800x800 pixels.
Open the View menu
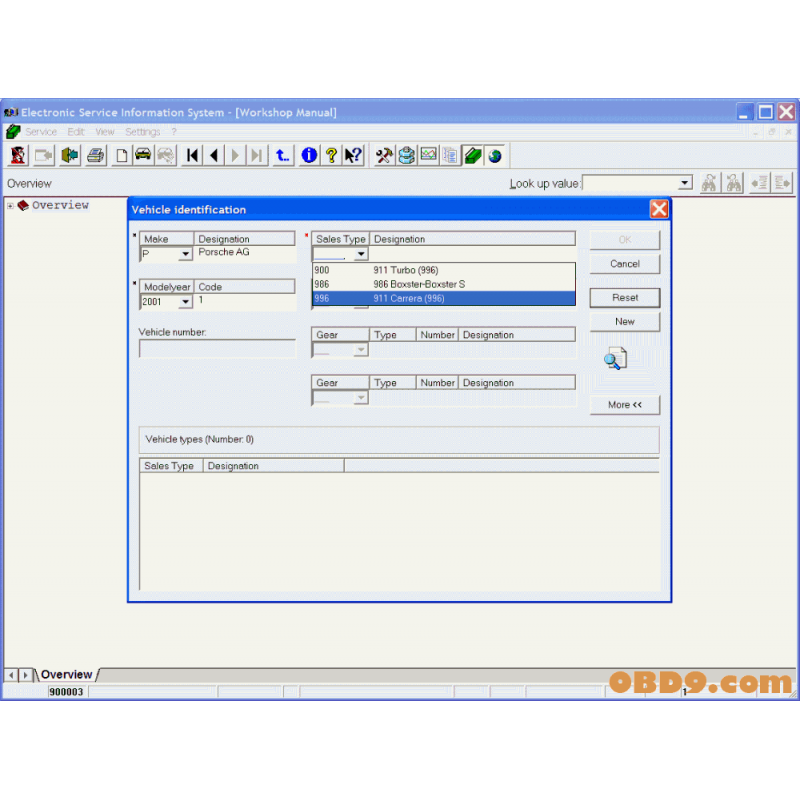[105, 132]
